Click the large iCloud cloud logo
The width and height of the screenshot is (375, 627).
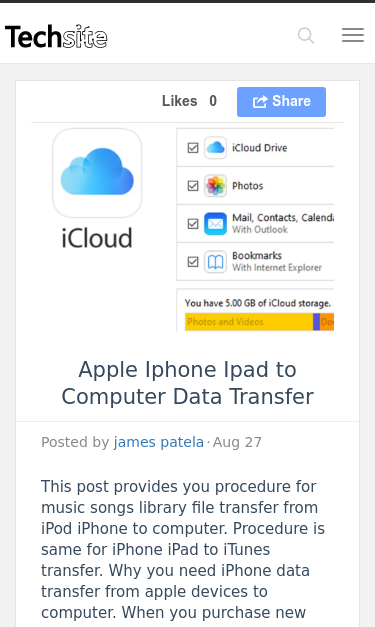point(97,173)
